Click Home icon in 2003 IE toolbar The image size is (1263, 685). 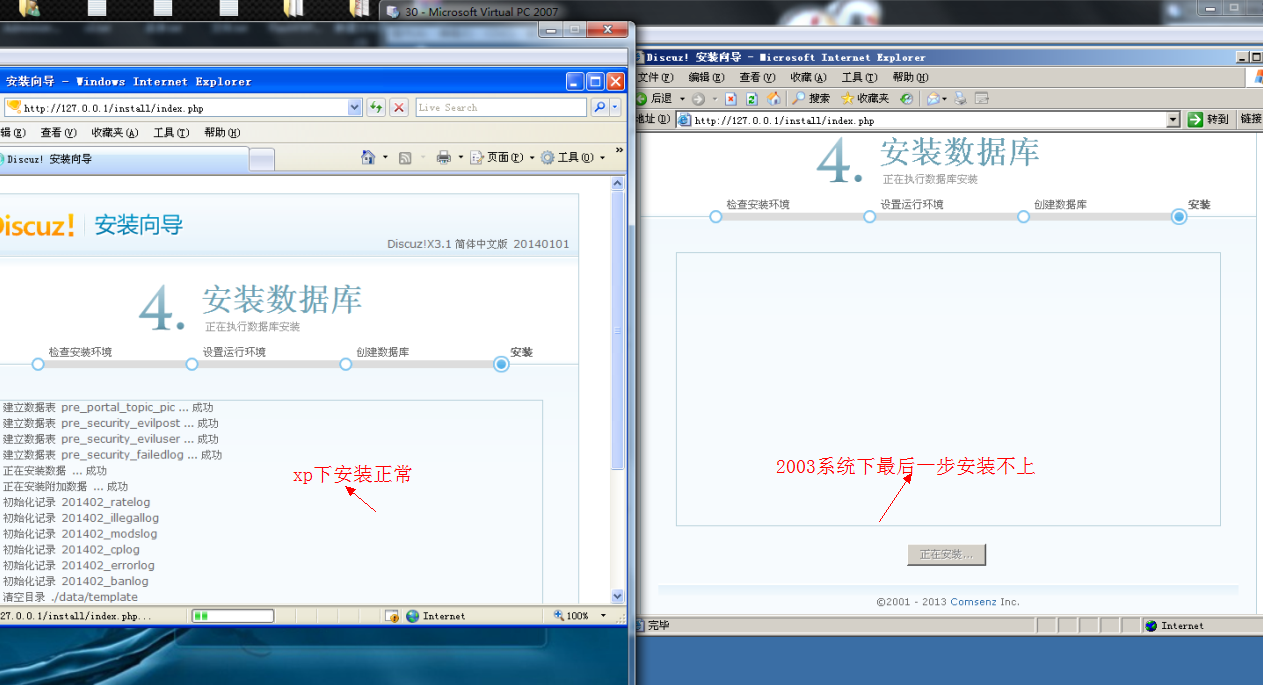pyautogui.click(x=773, y=99)
